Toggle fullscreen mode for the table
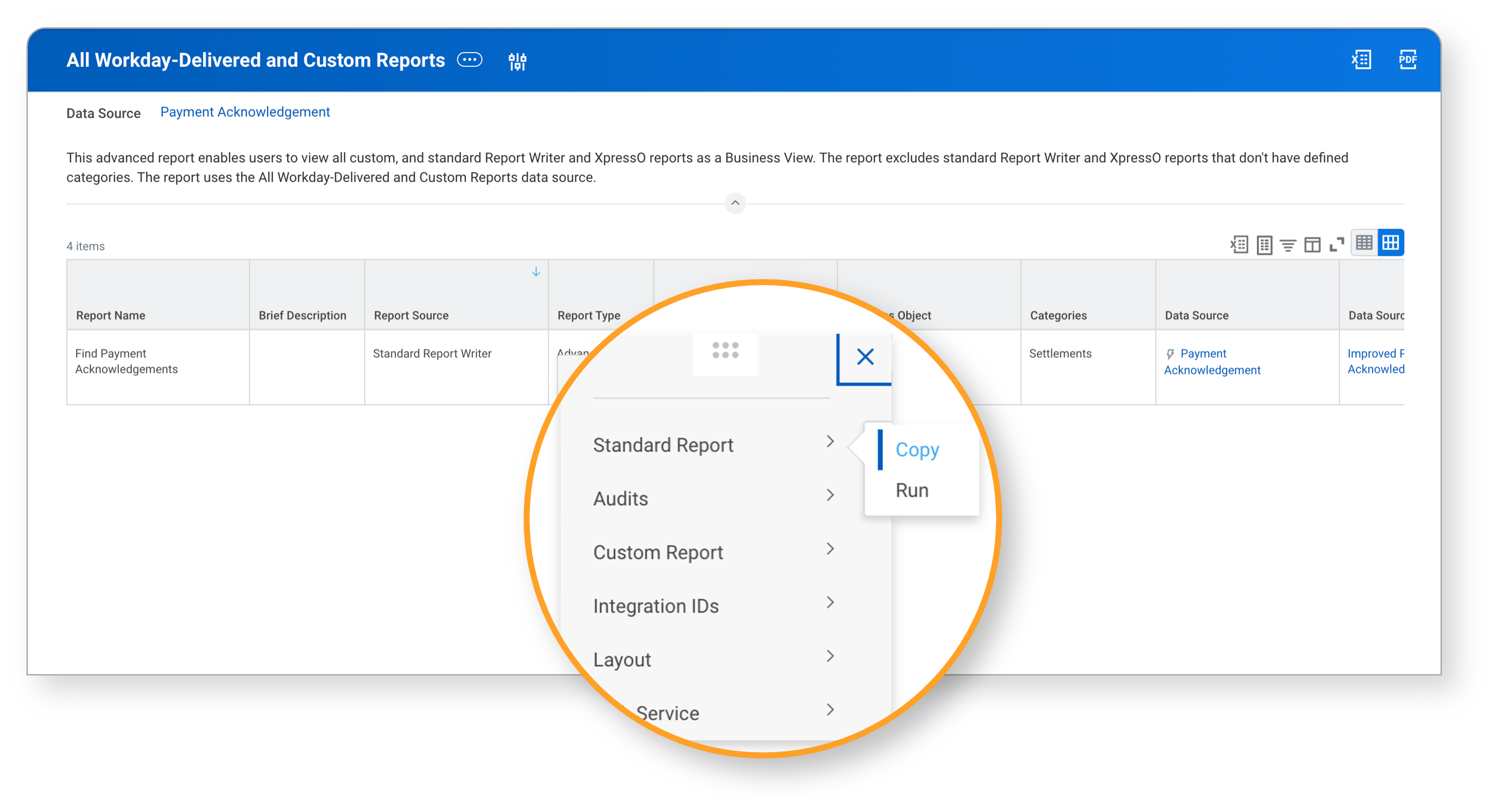 coord(1336,245)
